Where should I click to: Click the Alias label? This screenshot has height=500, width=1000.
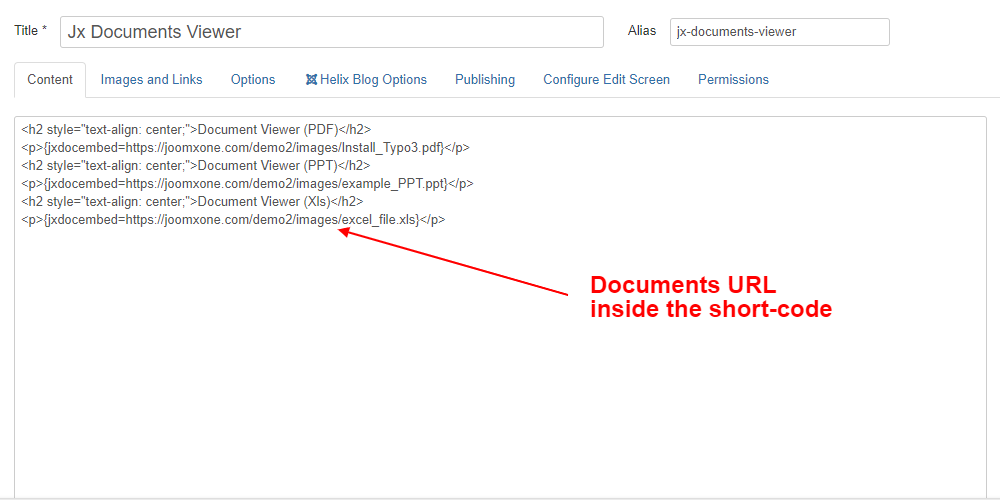(x=641, y=31)
